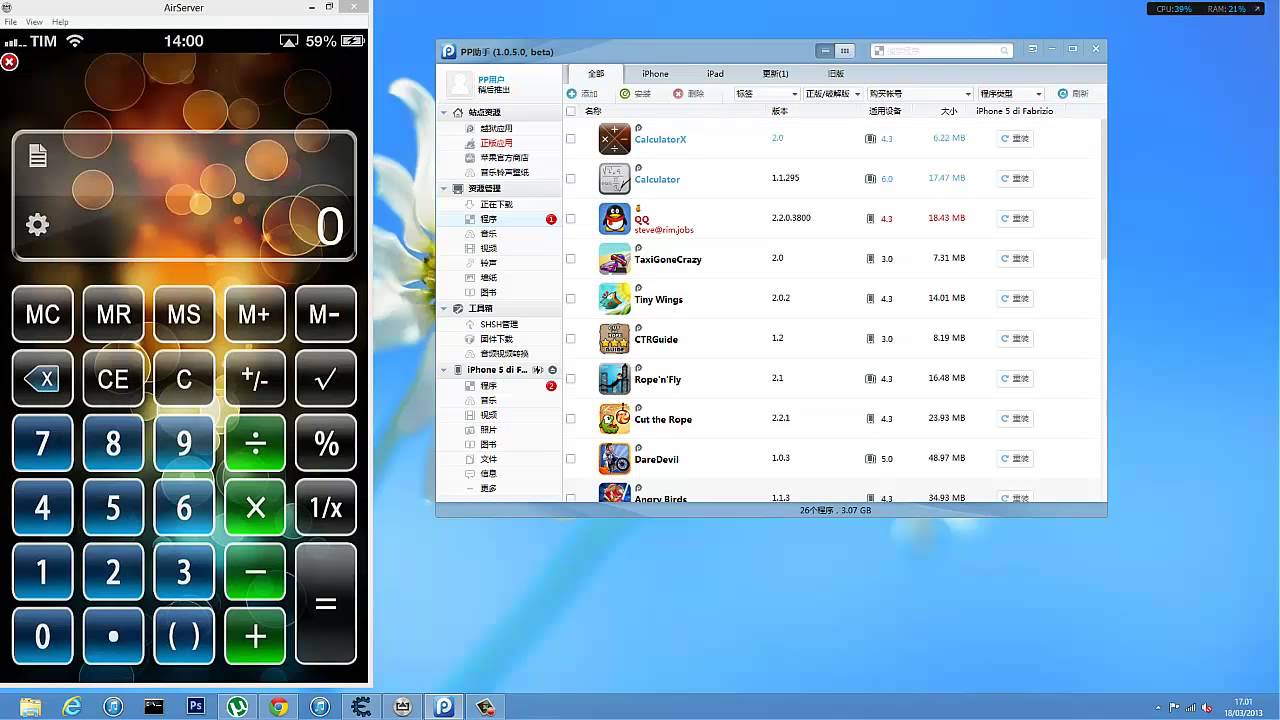Switch to the 旧版 tab
The width and height of the screenshot is (1280, 720).
pyautogui.click(x=835, y=74)
